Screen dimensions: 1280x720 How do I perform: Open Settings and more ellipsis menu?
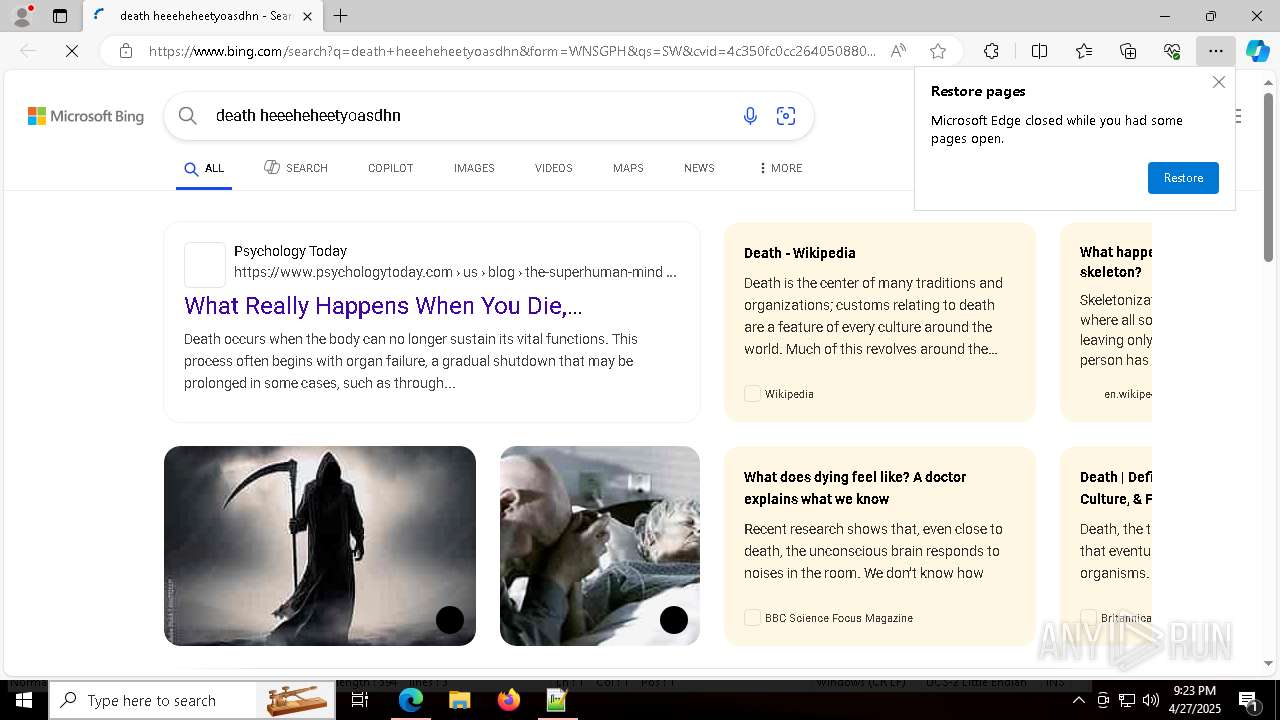tap(1216, 51)
